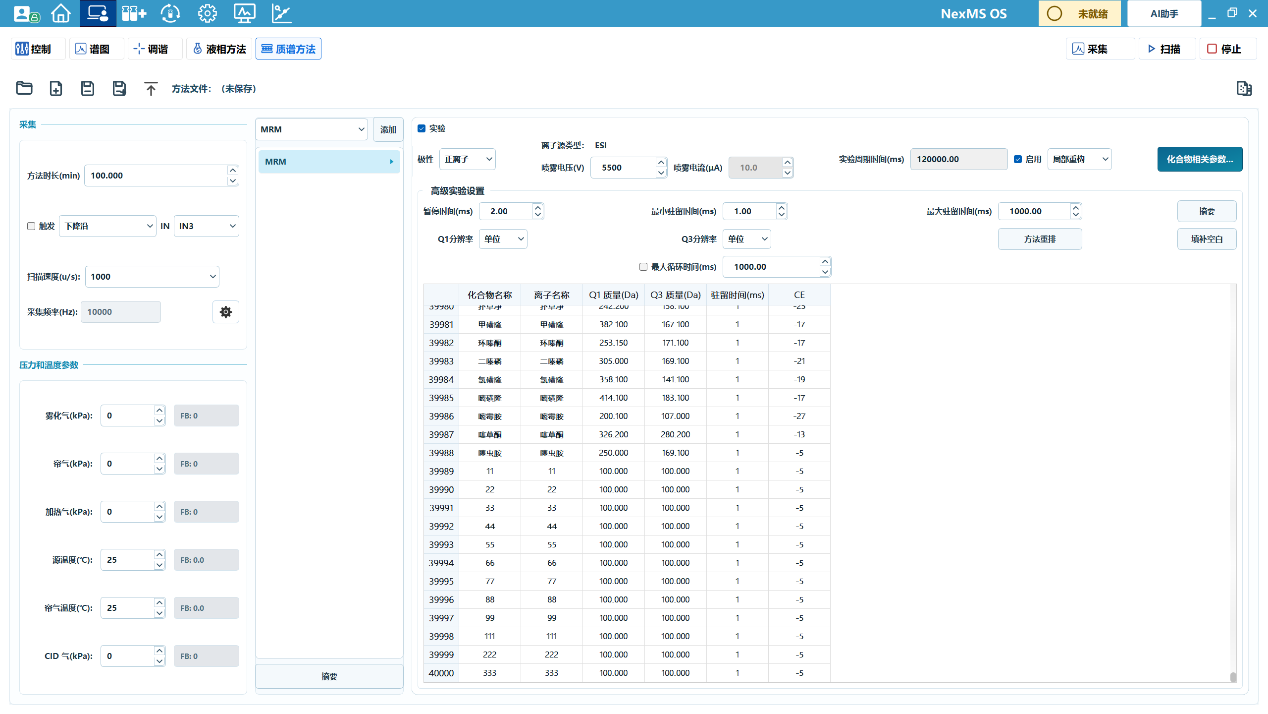Screen dimensions: 1268x714
Task: Go to the Home icon
Action: click(x=61, y=14)
